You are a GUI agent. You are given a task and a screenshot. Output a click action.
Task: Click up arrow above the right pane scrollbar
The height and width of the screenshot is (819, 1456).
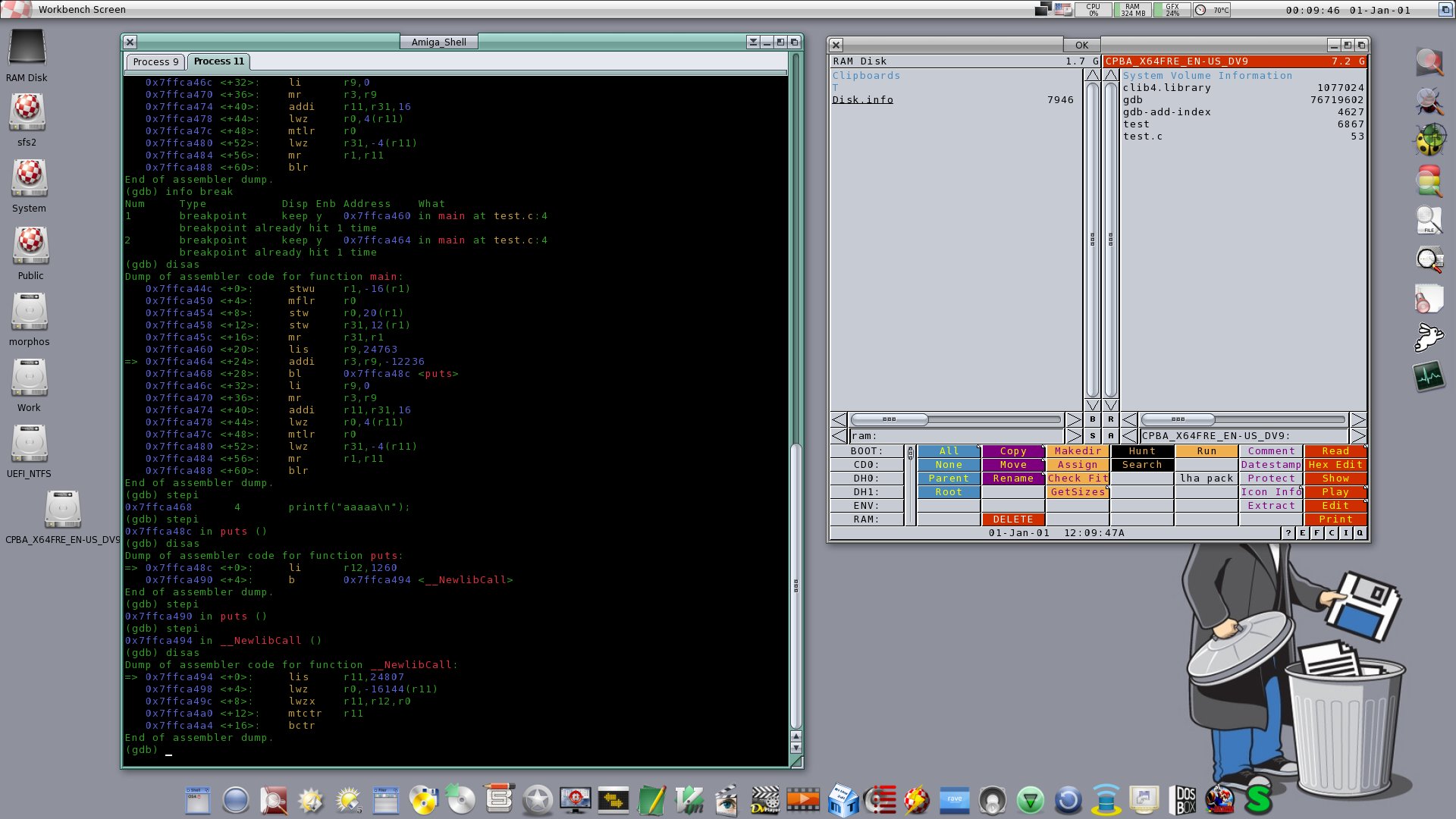[1111, 75]
